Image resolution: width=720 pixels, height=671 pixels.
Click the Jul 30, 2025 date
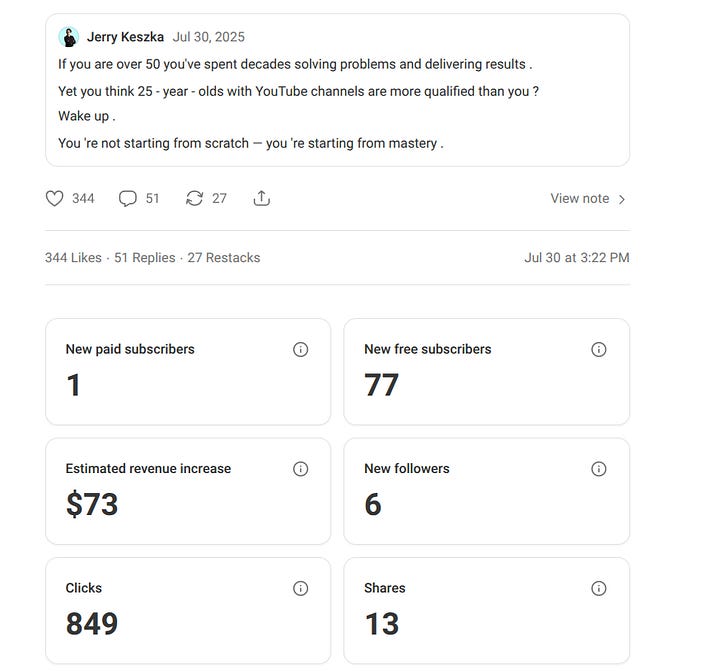tap(208, 37)
